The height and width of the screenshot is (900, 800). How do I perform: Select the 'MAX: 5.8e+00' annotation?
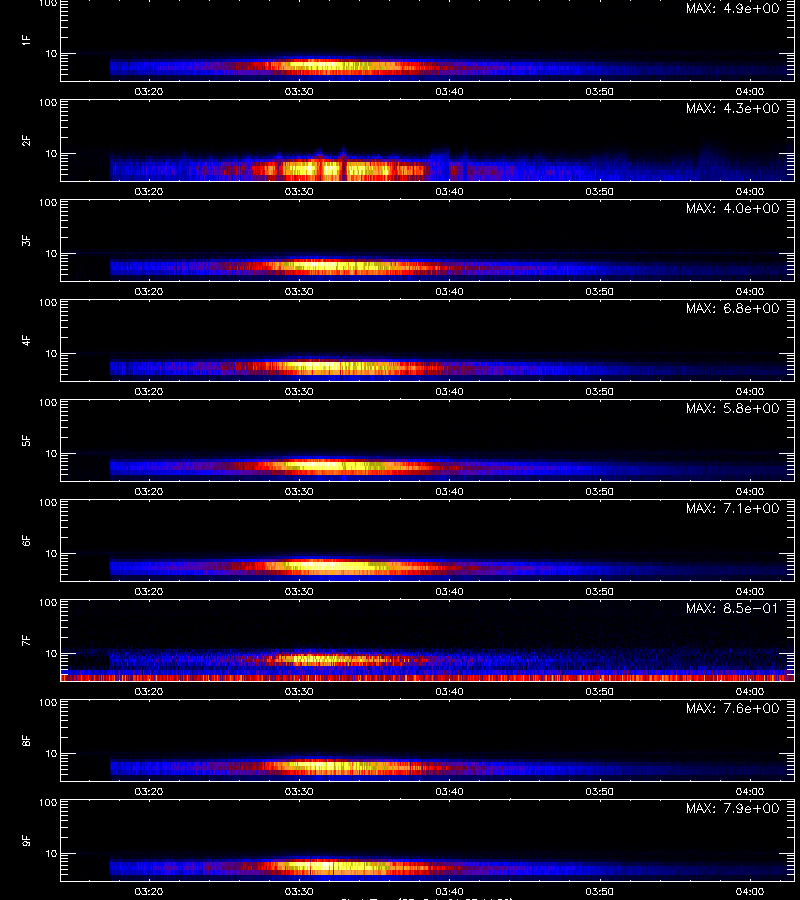pos(732,408)
